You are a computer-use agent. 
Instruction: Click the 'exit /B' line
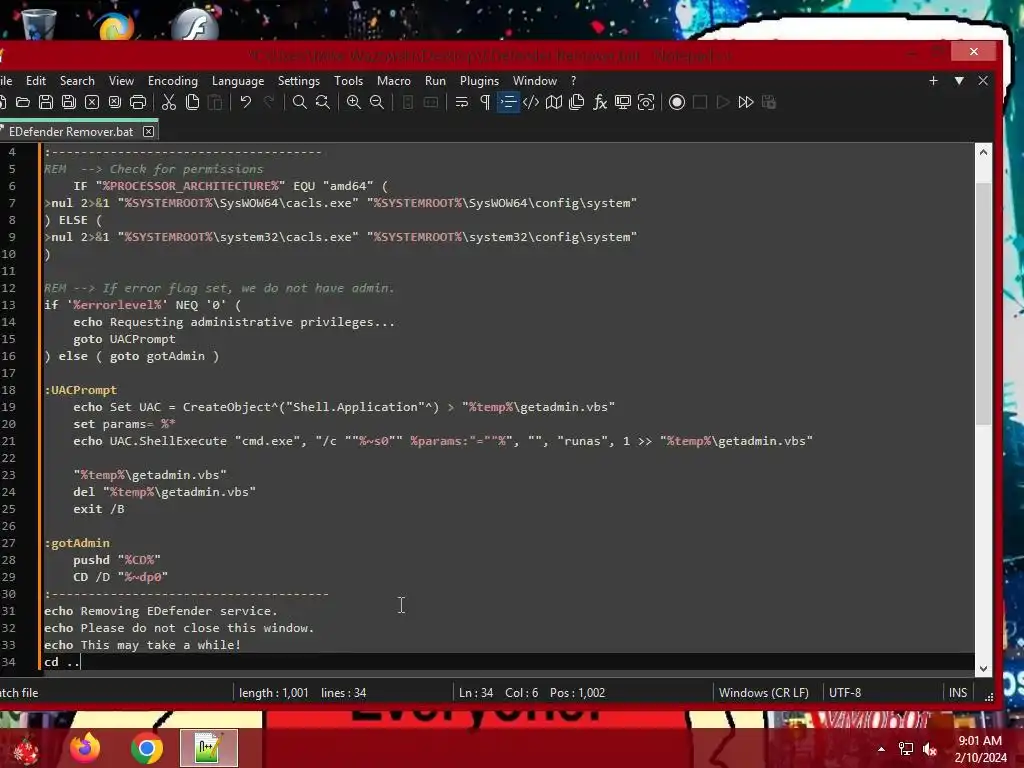[99, 509]
